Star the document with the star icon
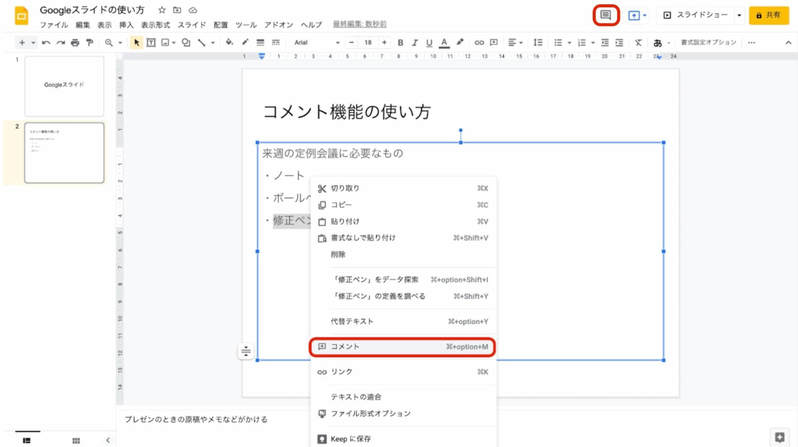798x447 pixels. (x=162, y=10)
